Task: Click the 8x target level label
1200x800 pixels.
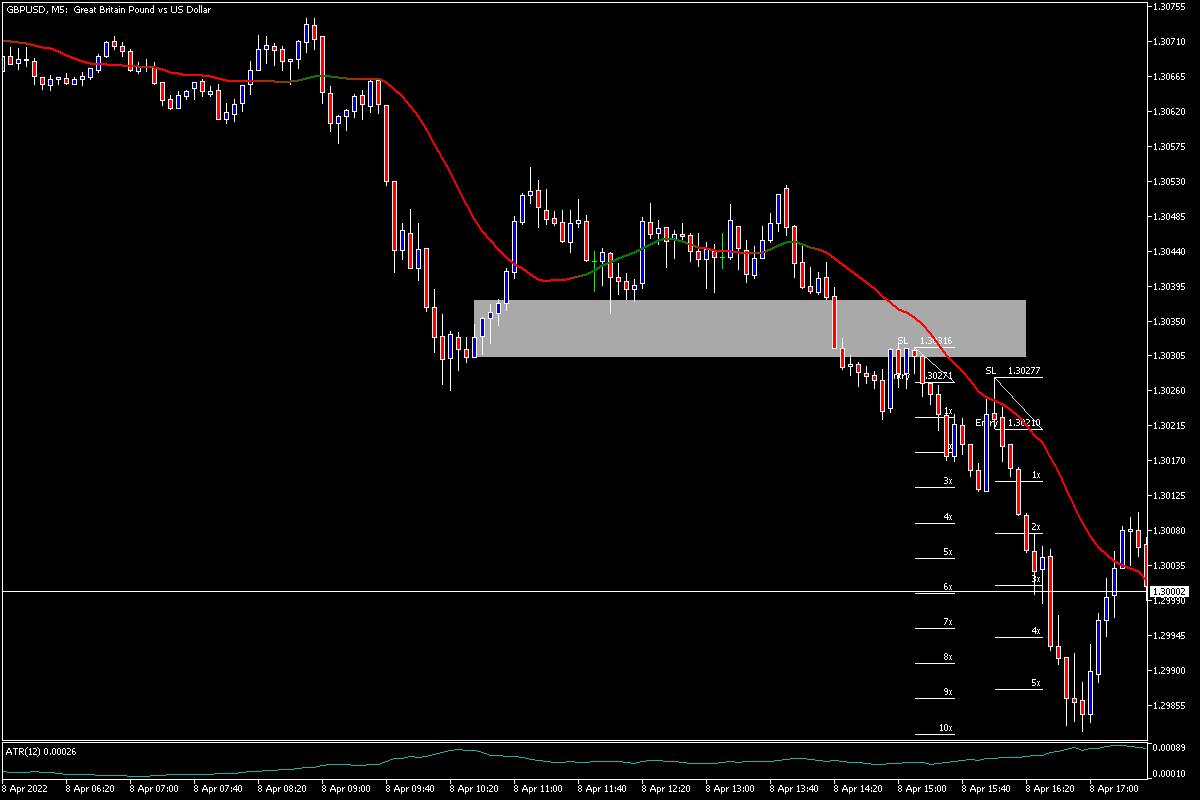Action: pos(947,657)
